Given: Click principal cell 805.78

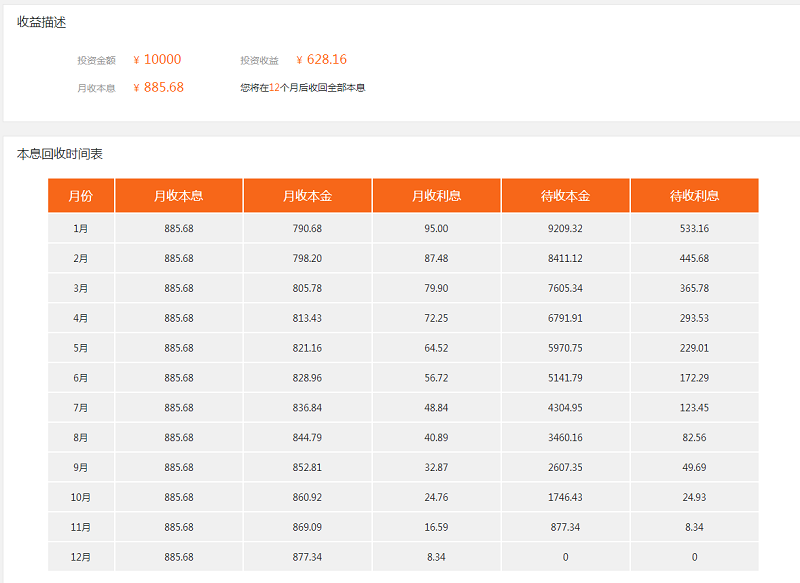Looking at the screenshot, I should pyautogui.click(x=307, y=288).
